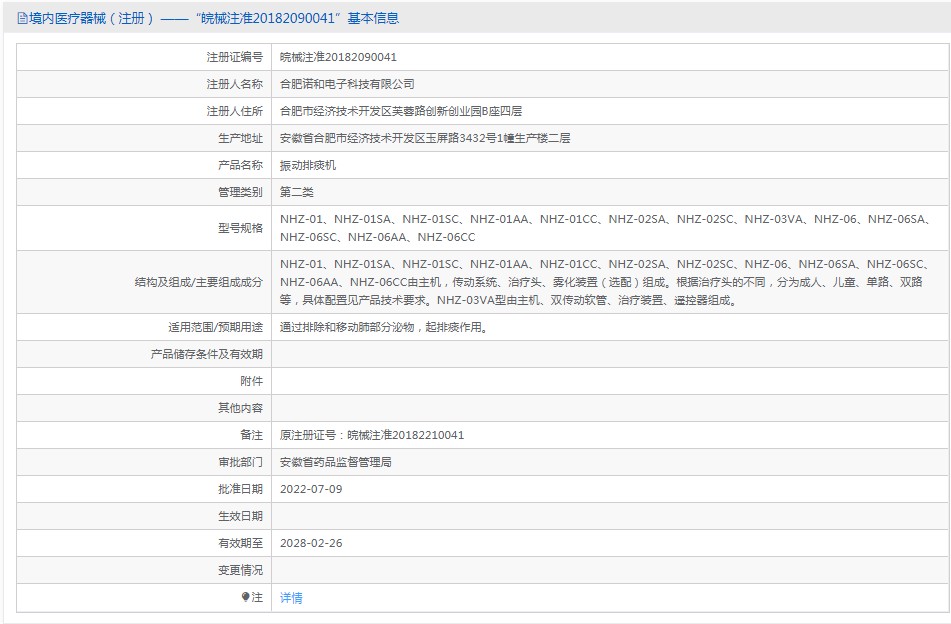Click the 注册人名称 label
This screenshot has width=951, height=624.
pyautogui.click(x=235, y=84)
